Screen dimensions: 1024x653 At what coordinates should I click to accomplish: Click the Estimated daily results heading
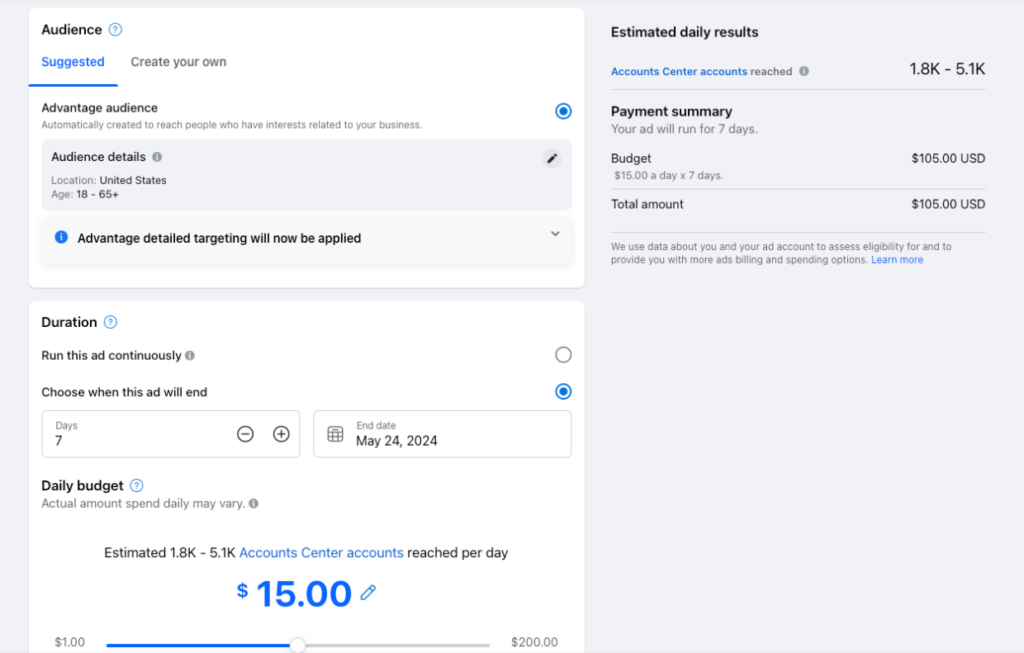pos(684,32)
